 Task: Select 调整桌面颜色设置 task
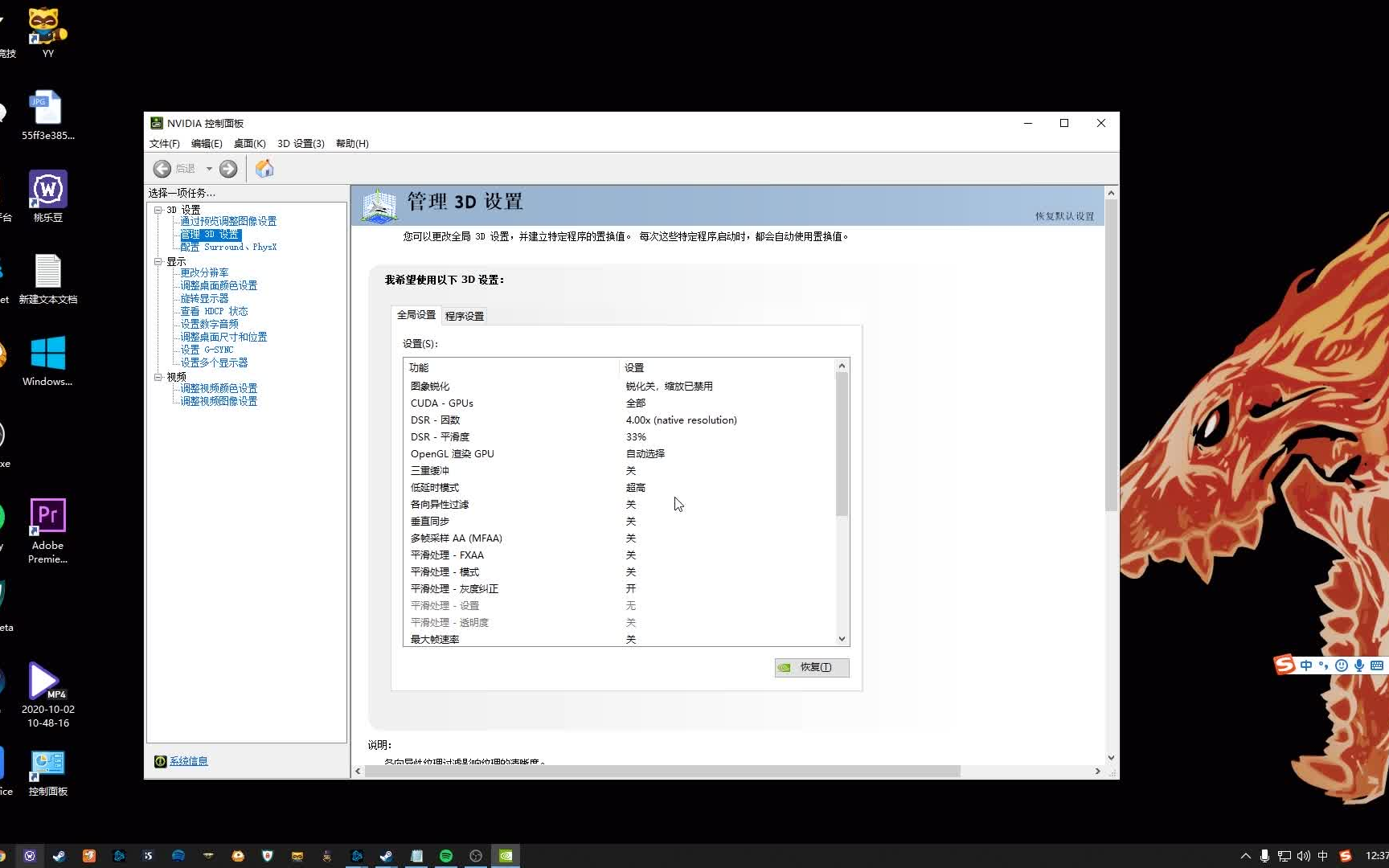[219, 286]
